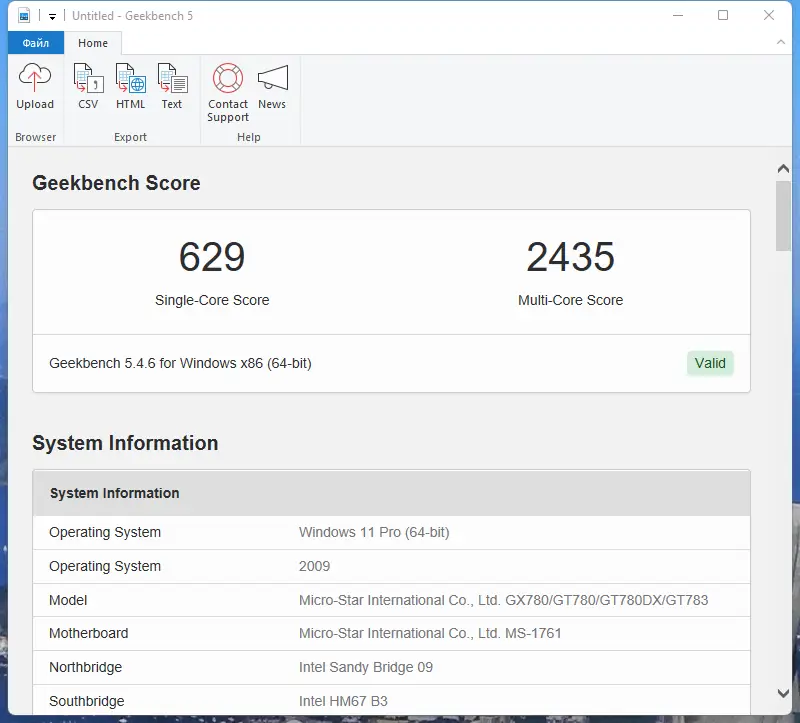
Task: Open the quick access toolbar dropdown
Action: [52, 16]
